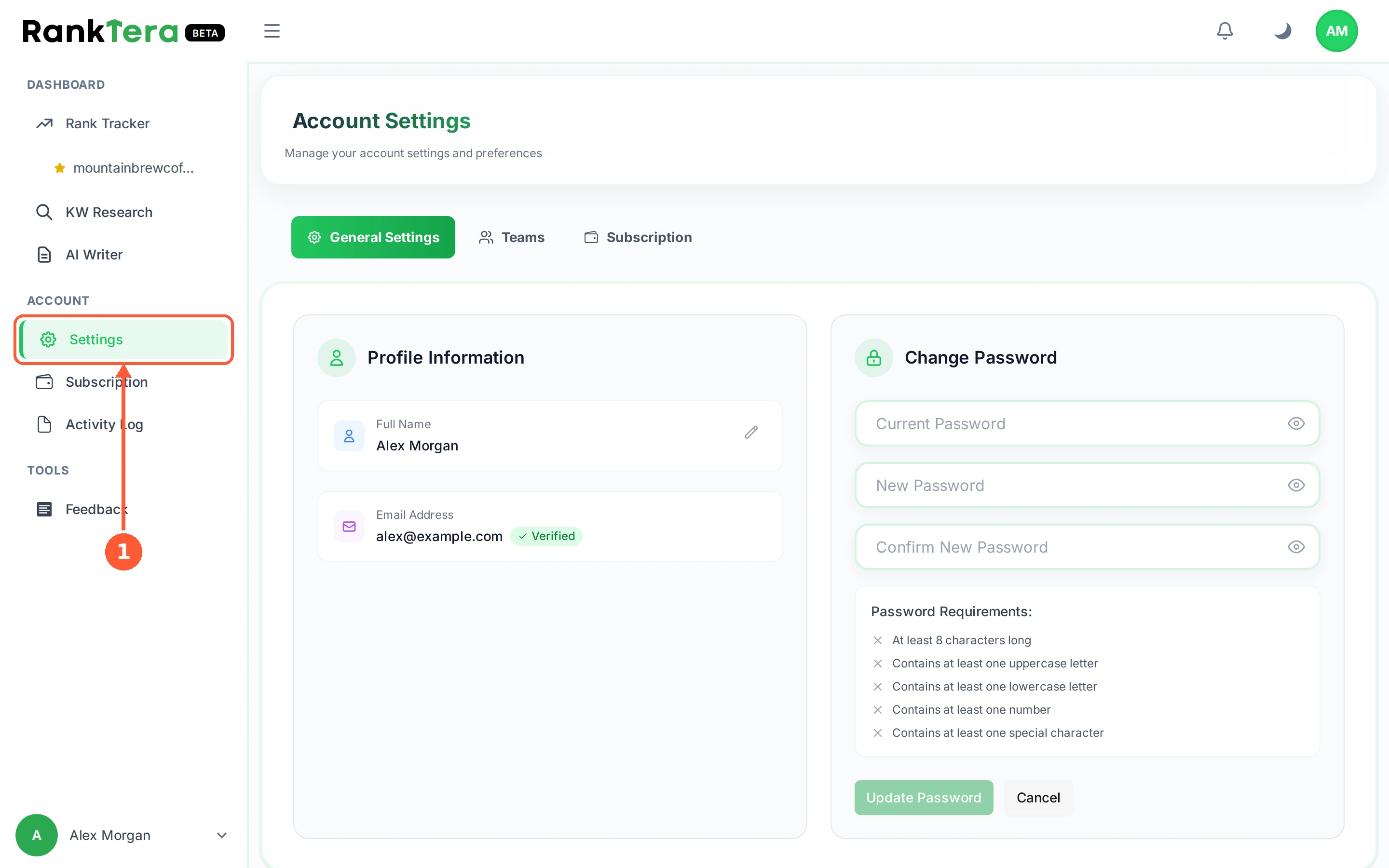Click the Verified badge
Screen dimensions: 1389x868
click(546, 536)
